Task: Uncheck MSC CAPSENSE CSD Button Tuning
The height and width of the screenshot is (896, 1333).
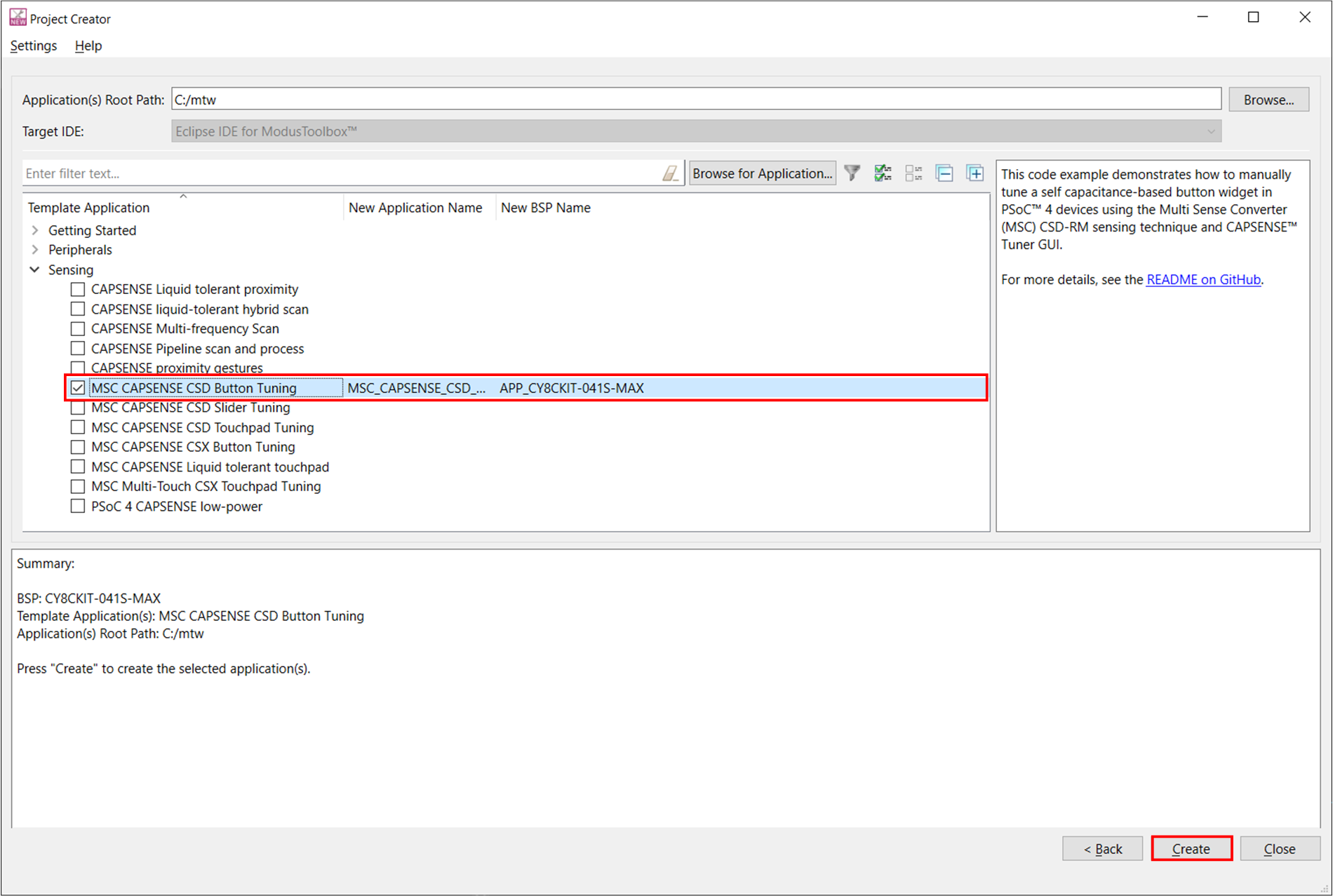Action: pos(78,387)
